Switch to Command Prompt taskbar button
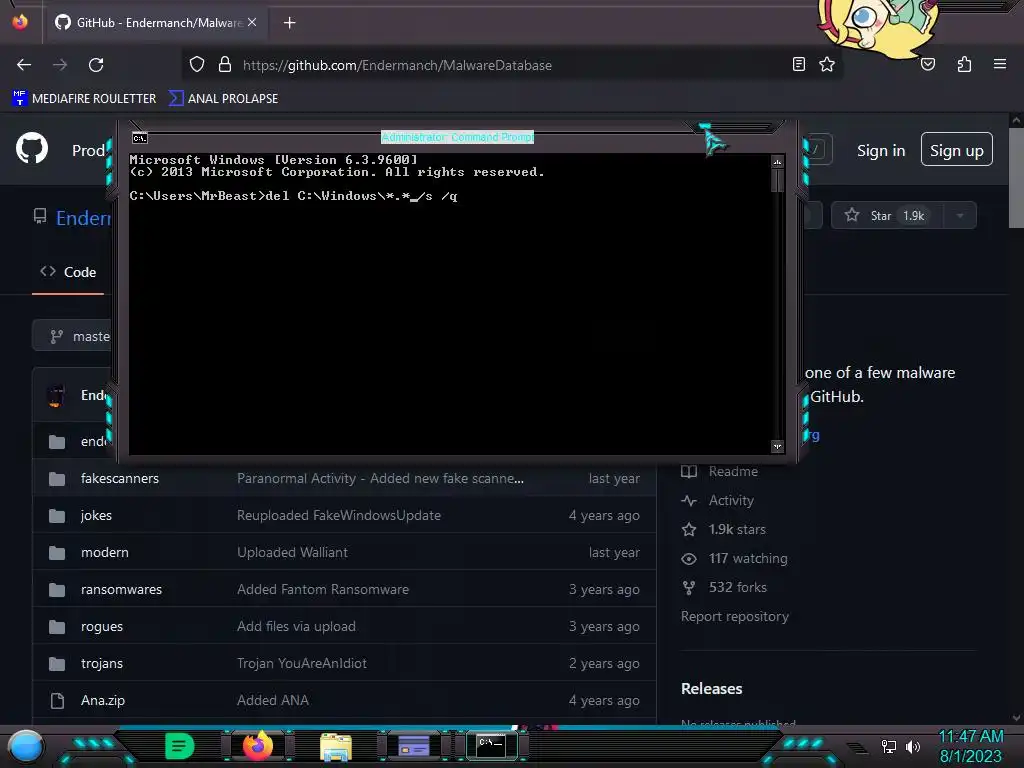The width and height of the screenshot is (1024, 768). tap(491, 745)
